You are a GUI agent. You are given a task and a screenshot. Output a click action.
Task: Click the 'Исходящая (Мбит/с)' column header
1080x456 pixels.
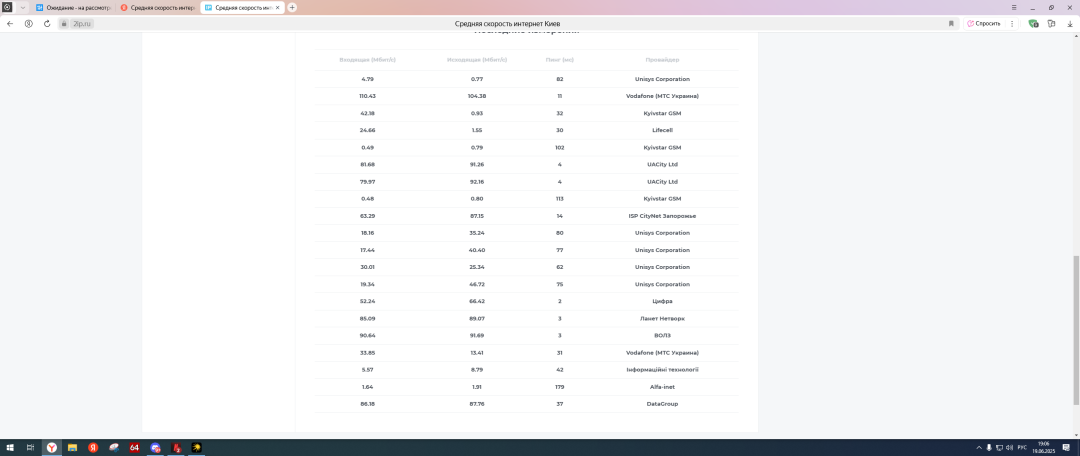tap(477, 60)
